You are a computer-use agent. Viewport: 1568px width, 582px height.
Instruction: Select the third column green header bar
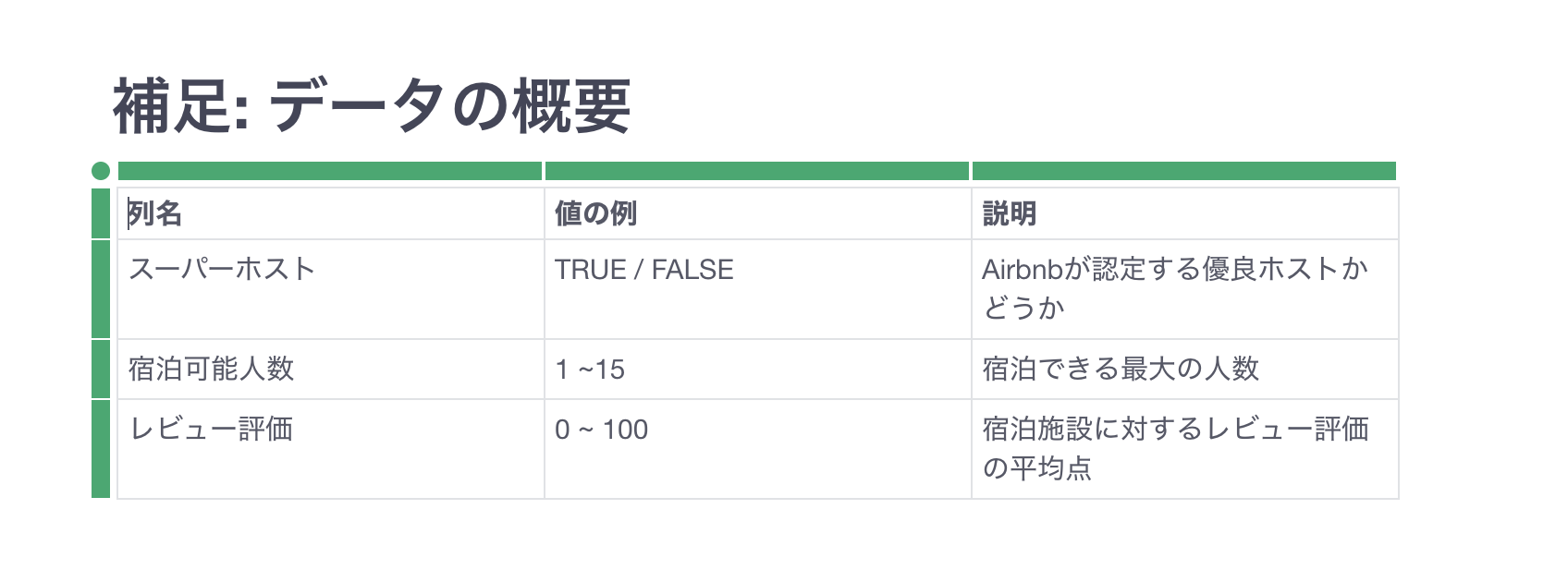click(1184, 171)
